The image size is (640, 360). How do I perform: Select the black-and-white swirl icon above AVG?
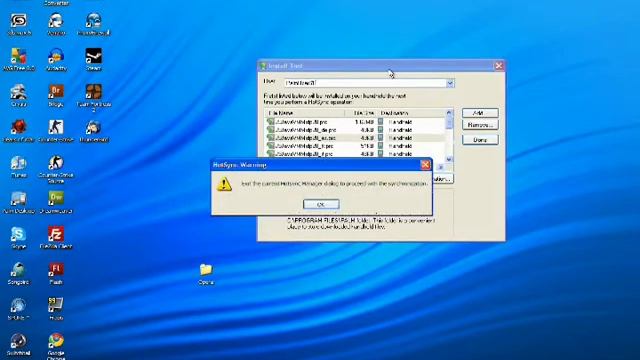click(19, 24)
